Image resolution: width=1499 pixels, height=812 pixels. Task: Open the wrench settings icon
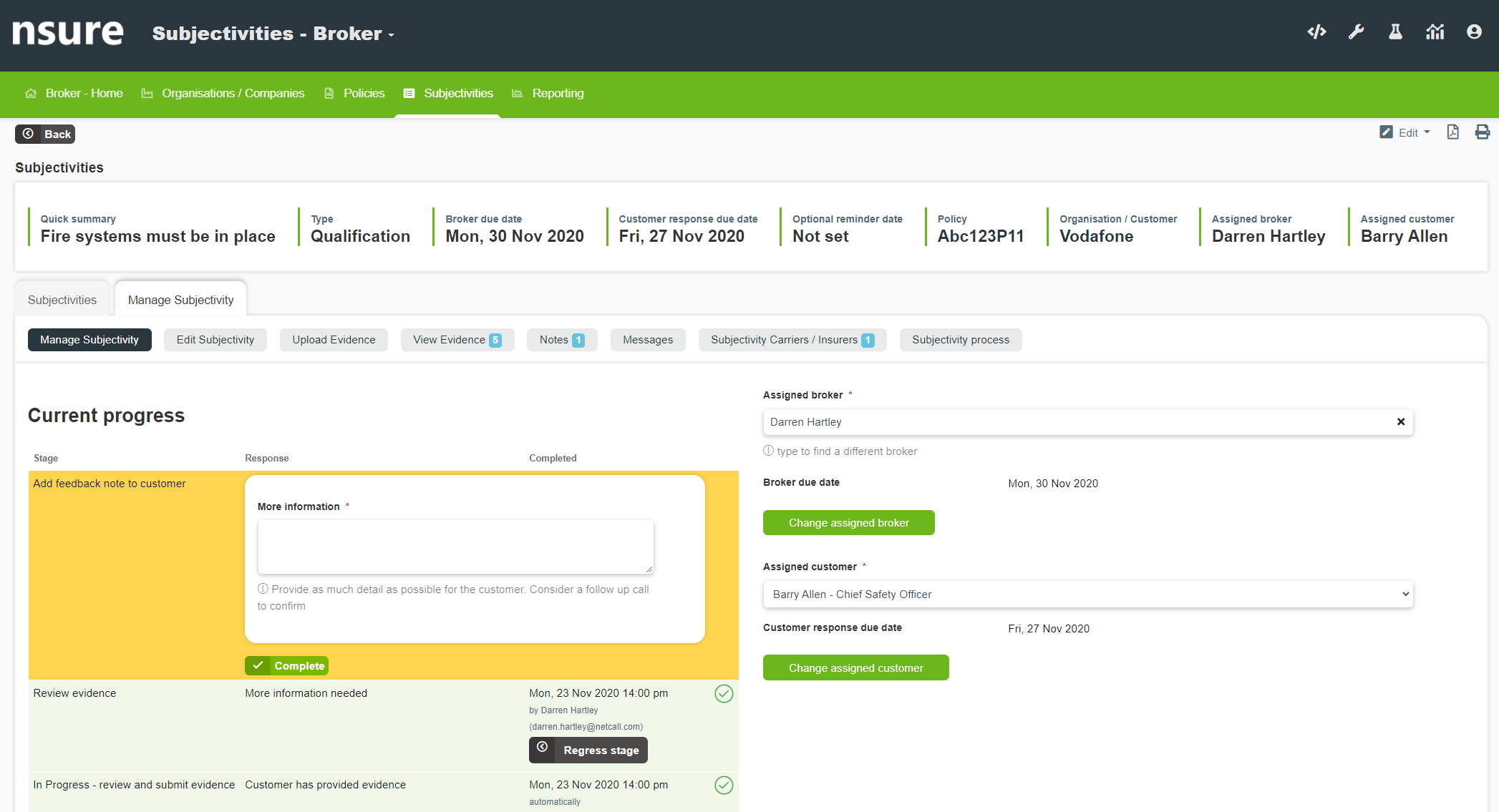[1356, 31]
